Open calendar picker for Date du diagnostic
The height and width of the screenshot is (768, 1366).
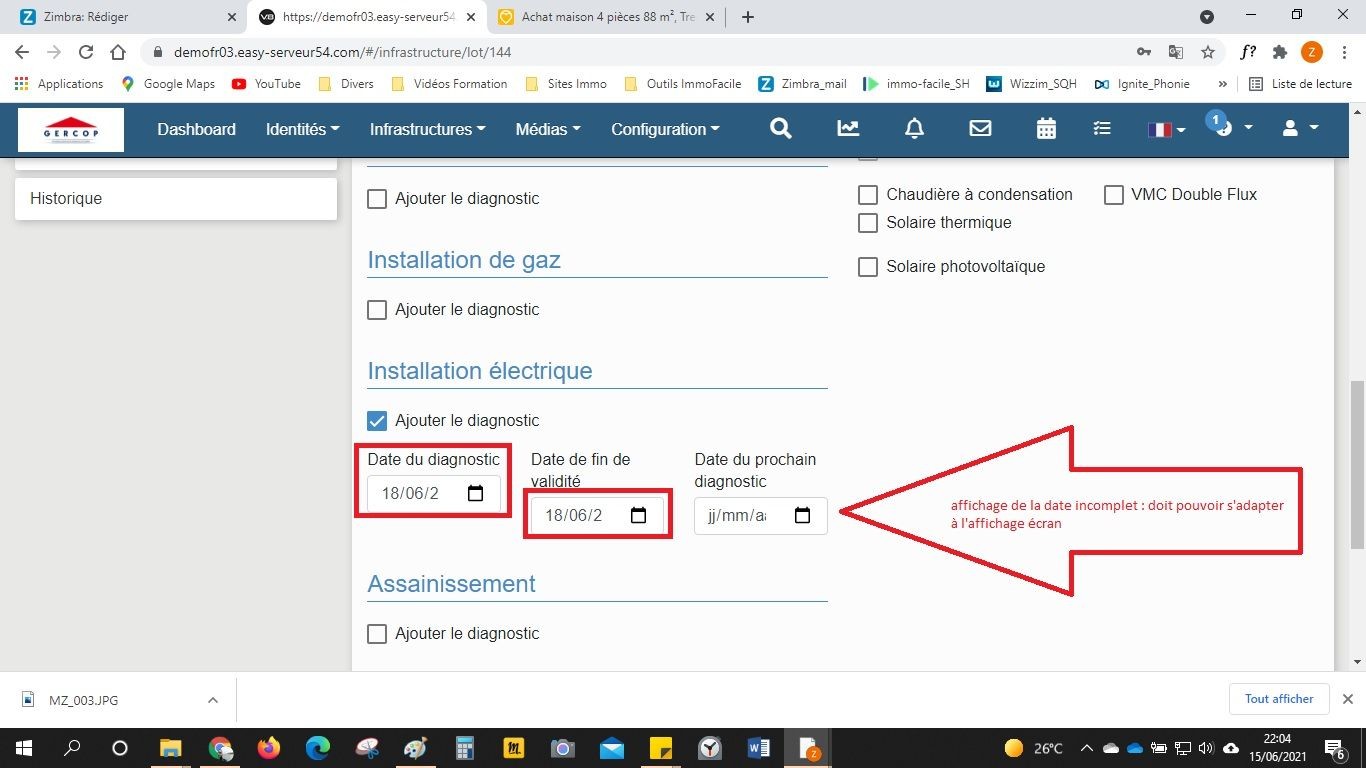pos(476,493)
